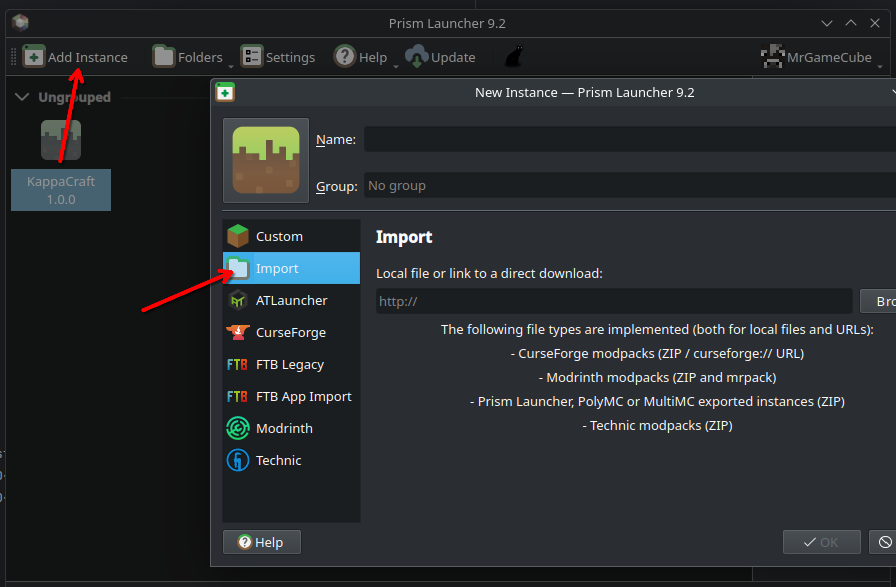
Task: Click the grass block instance icon button
Action: 265,160
